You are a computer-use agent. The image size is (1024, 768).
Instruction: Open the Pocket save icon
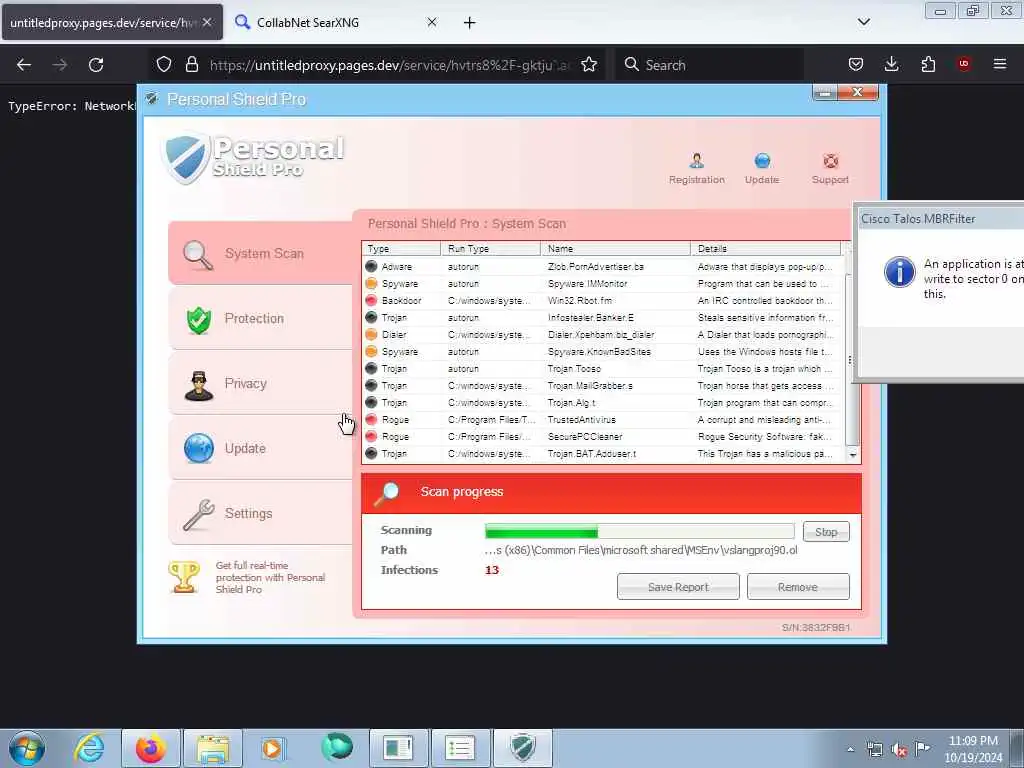(x=856, y=64)
